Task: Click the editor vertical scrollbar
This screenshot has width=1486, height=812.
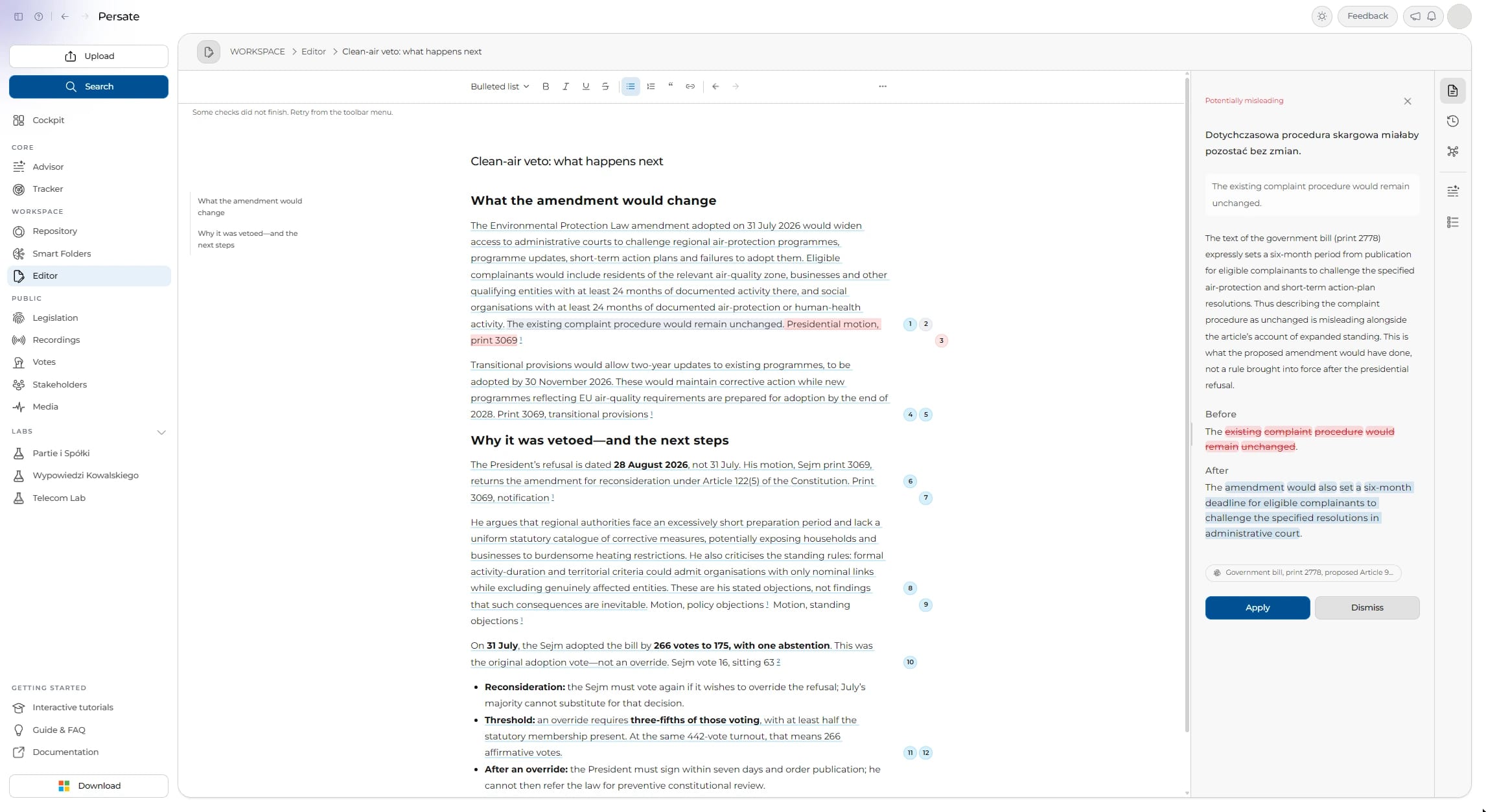Action: (x=1187, y=404)
